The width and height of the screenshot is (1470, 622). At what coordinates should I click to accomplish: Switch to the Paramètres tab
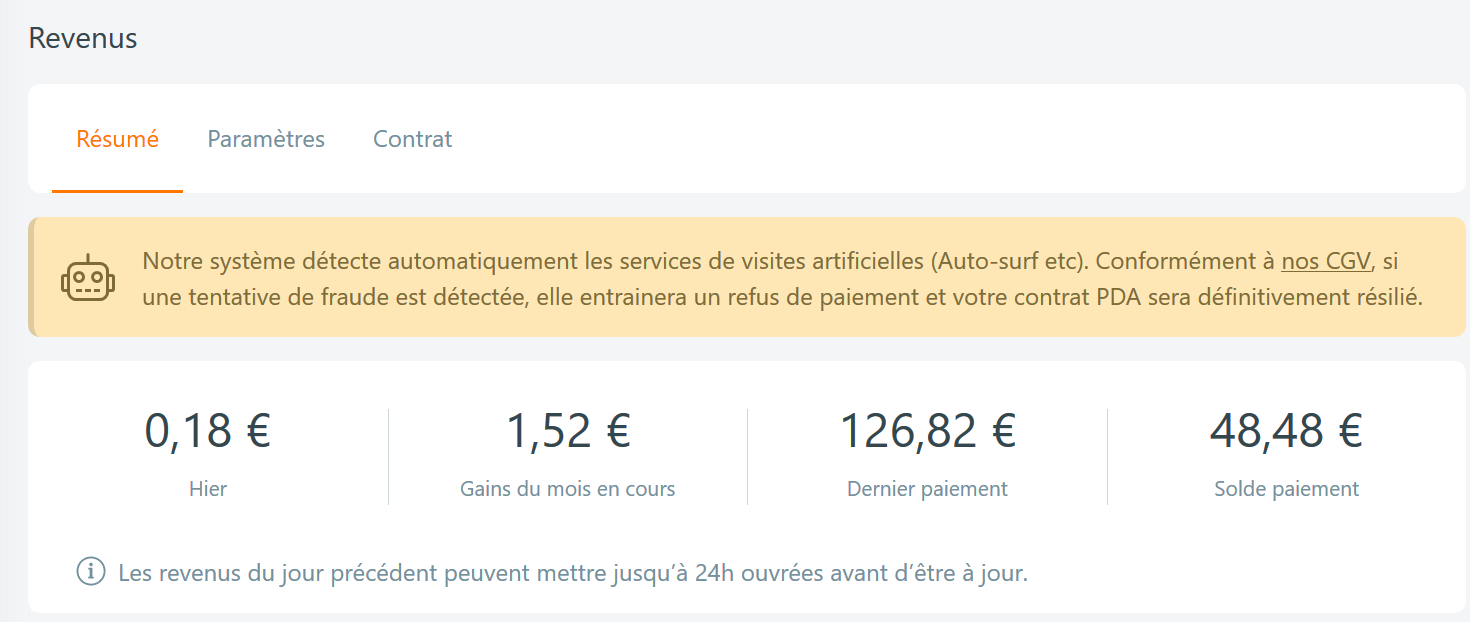click(266, 139)
